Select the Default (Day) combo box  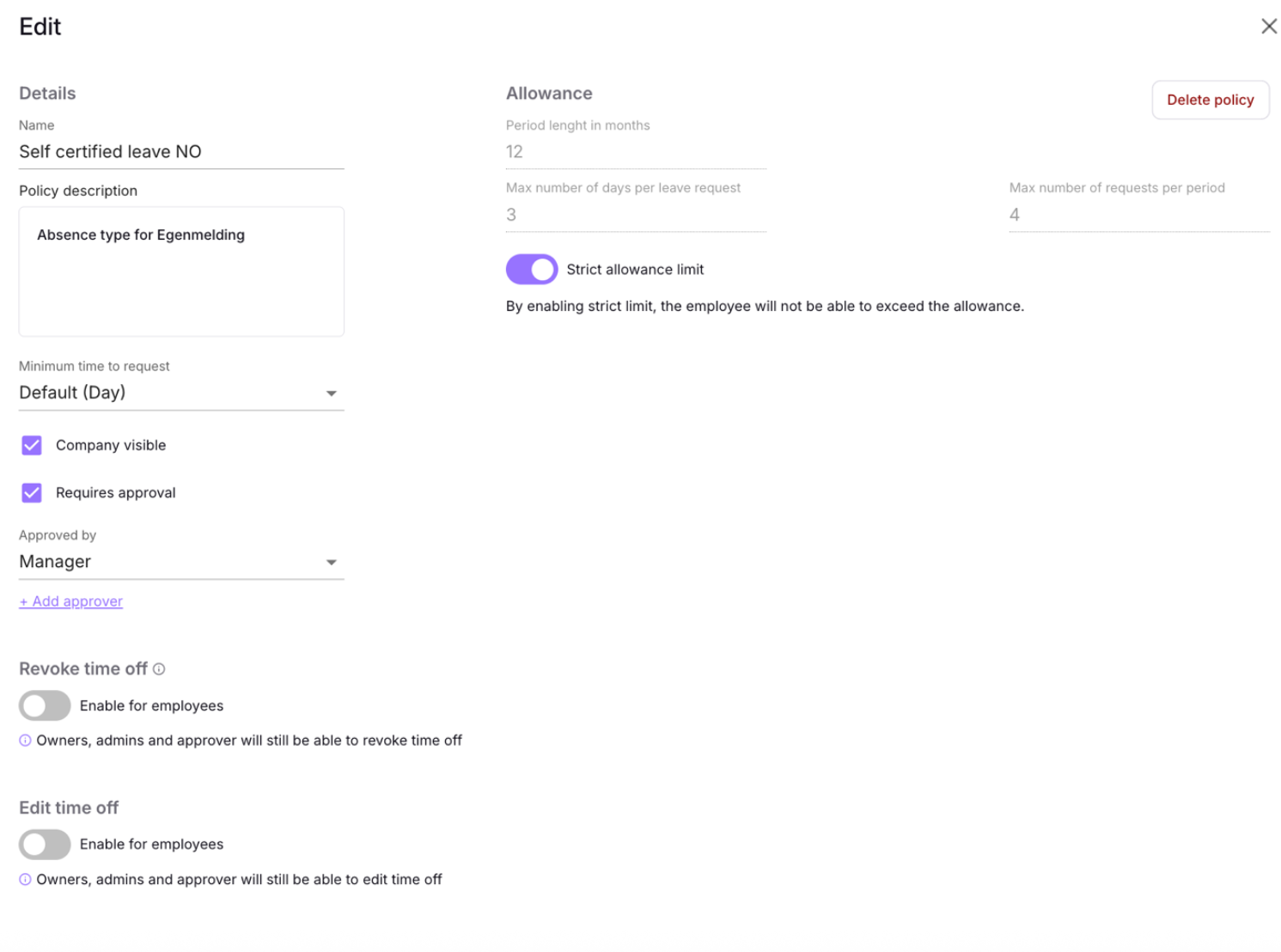(181, 393)
